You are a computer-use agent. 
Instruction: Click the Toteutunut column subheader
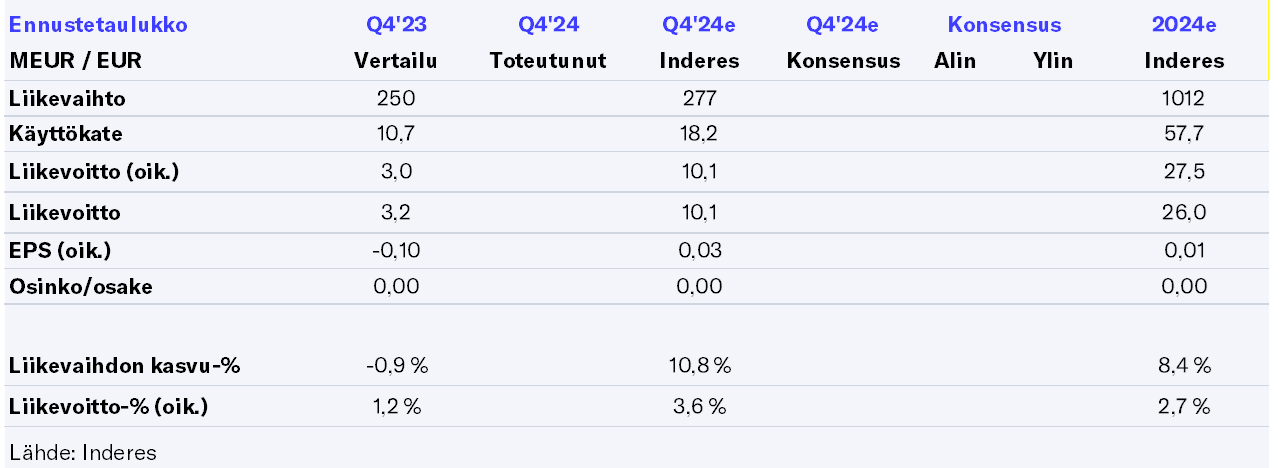(x=548, y=61)
